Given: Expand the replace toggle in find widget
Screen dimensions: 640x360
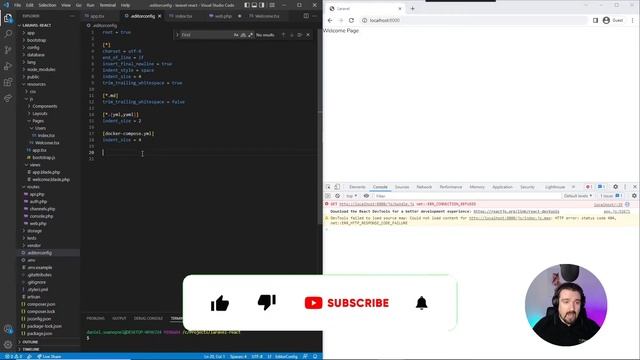Looking at the screenshot, I should 178,35.
